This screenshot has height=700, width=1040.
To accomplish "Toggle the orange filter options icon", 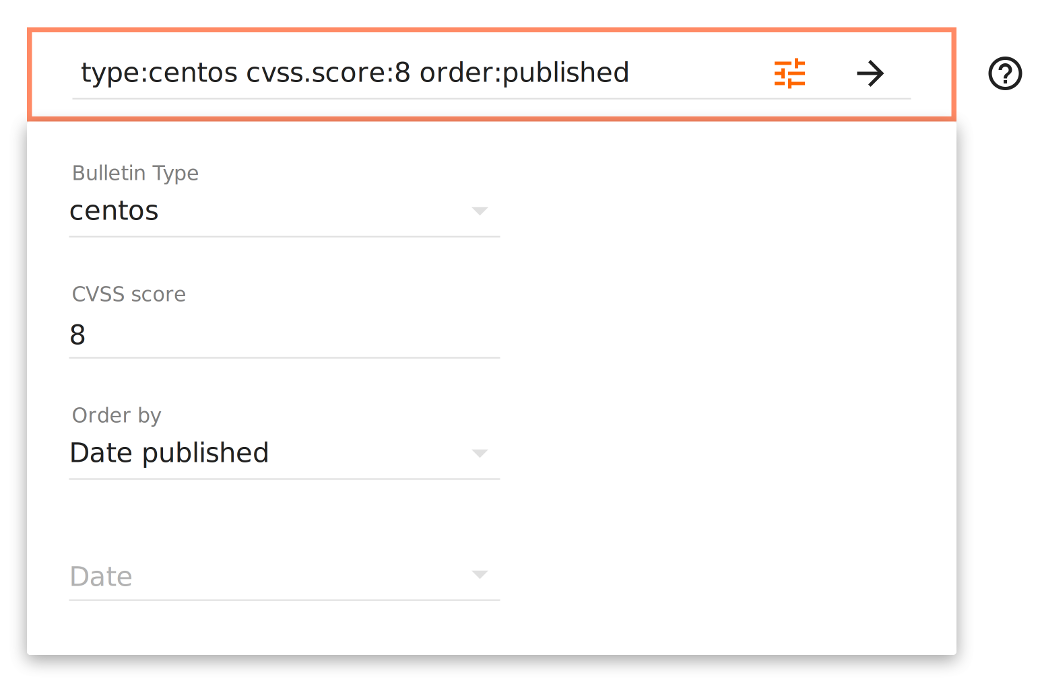I will pos(790,73).
